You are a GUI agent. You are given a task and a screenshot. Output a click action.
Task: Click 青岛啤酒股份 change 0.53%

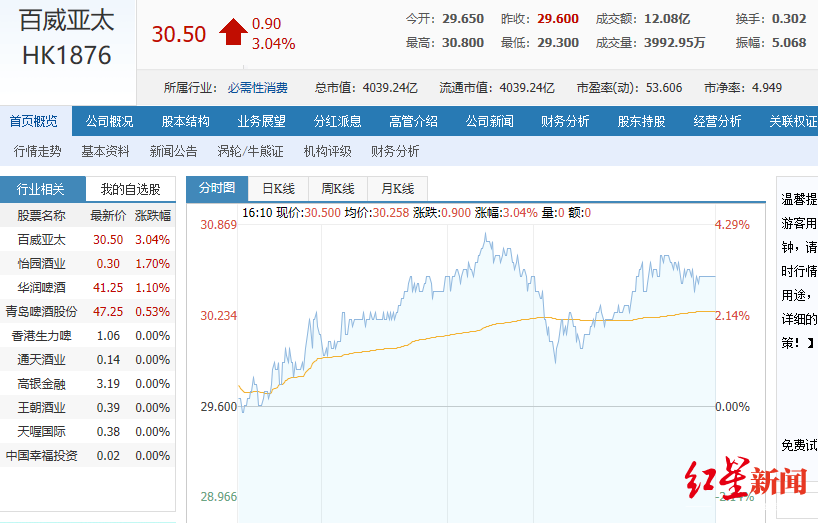(152, 311)
